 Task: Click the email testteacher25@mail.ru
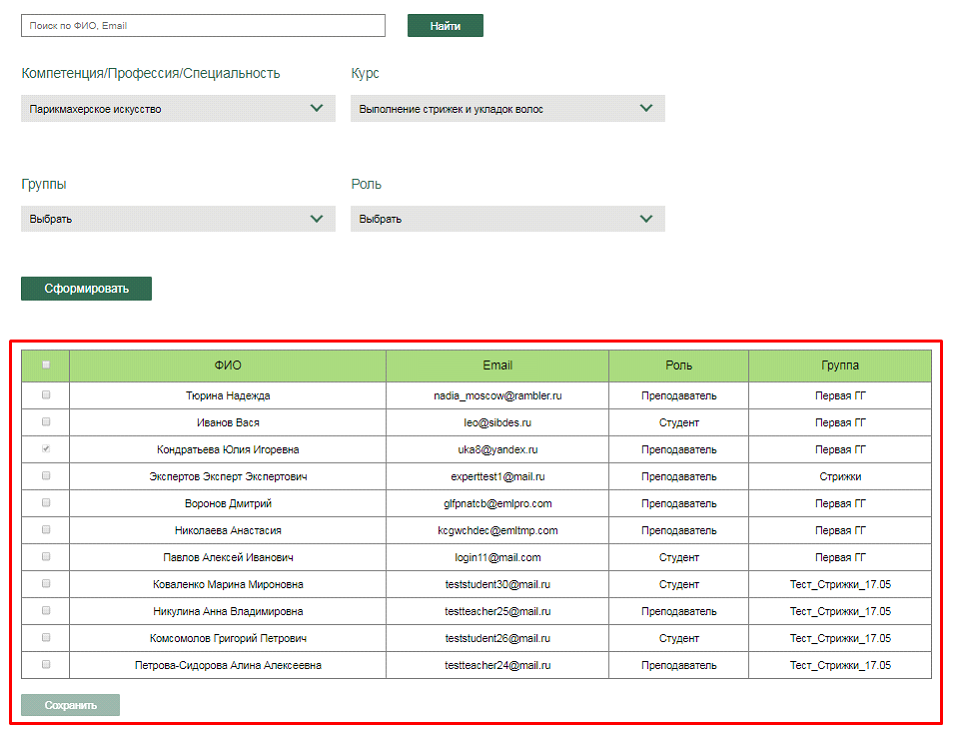[497, 611]
